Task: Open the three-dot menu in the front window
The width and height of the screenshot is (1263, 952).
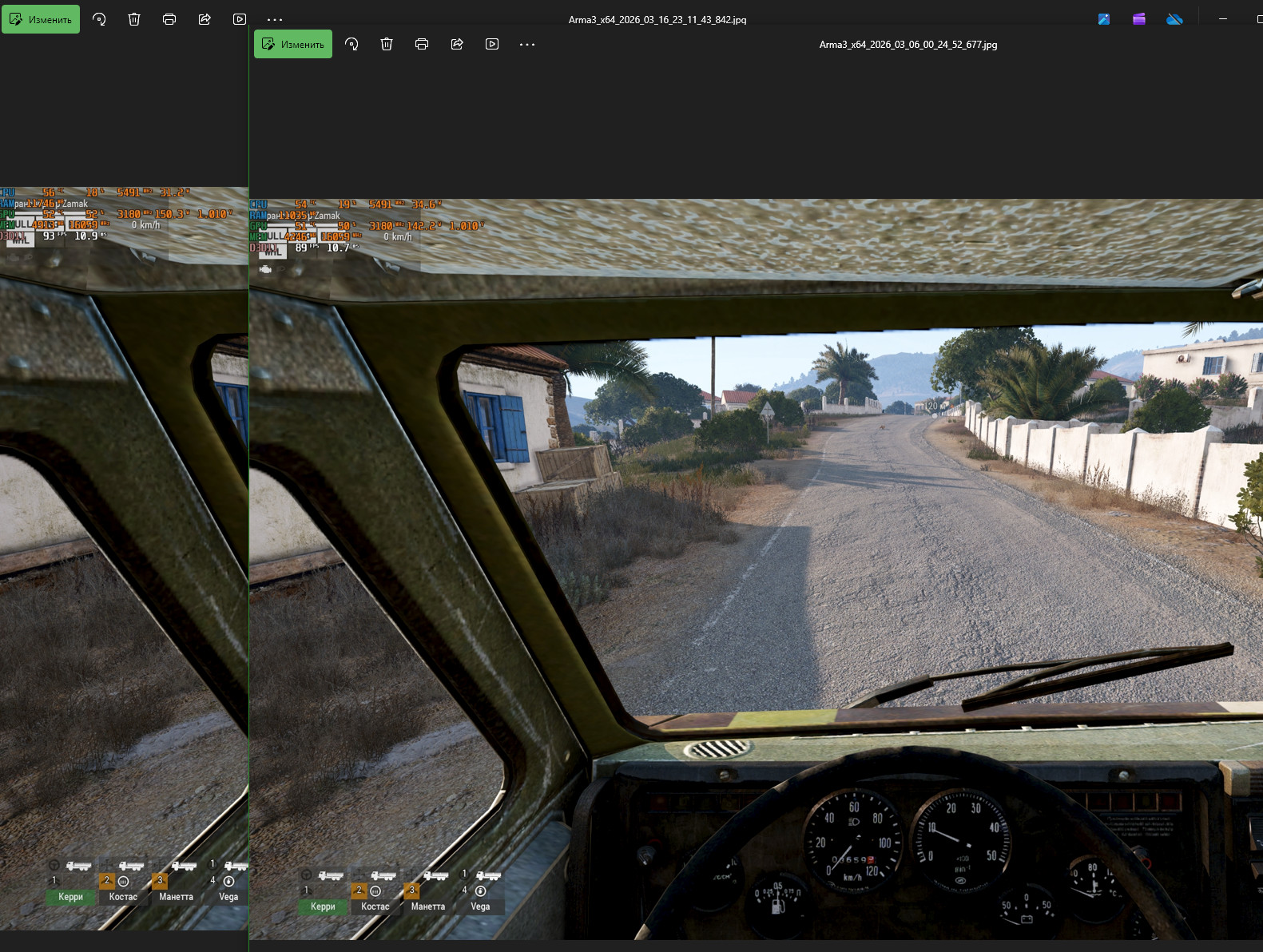Action: tap(527, 44)
